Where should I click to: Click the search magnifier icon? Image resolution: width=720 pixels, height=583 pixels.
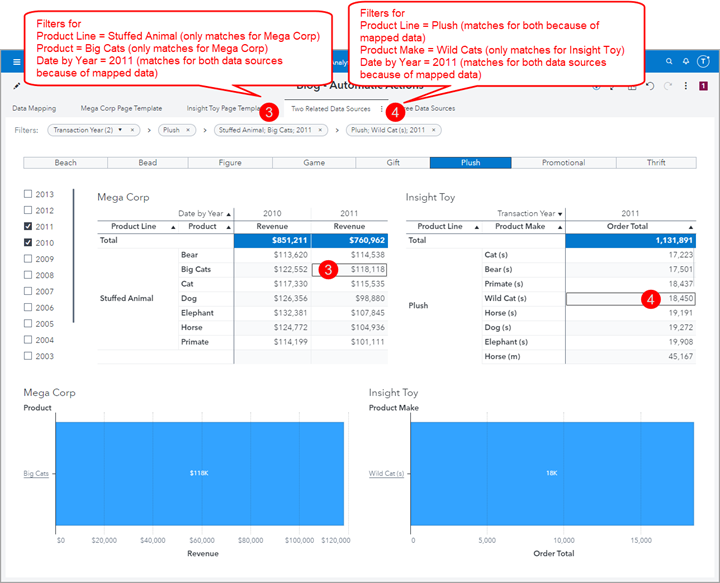point(669,61)
